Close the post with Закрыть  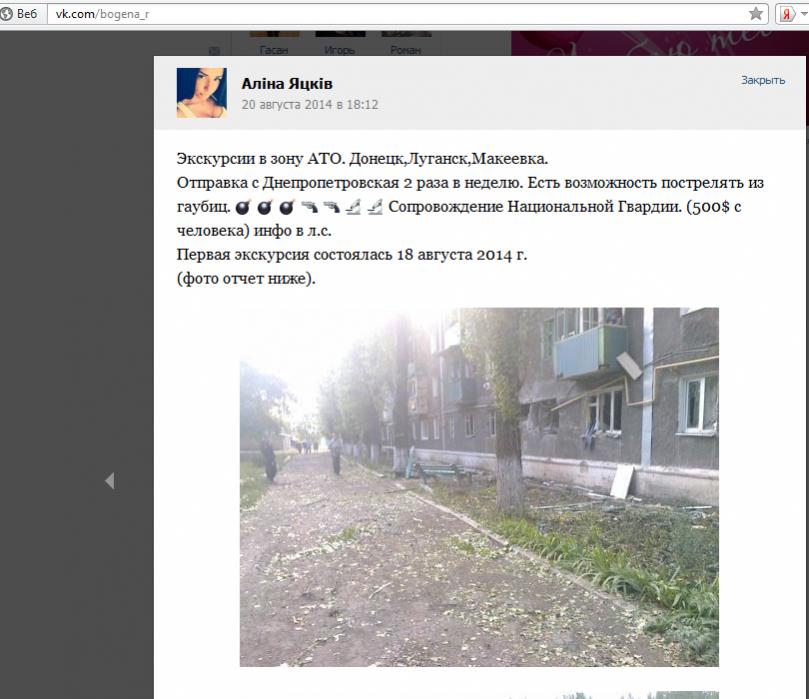(x=763, y=80)
